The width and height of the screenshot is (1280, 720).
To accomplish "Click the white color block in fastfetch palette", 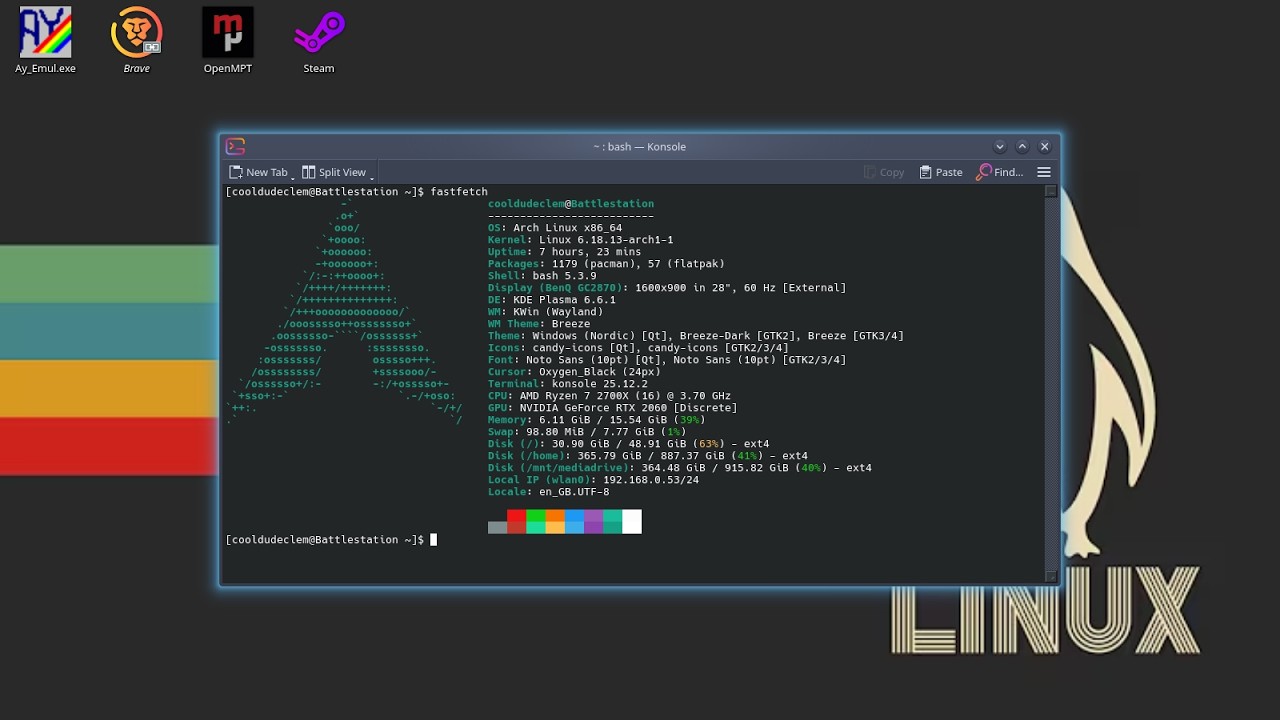I will click(632, 521).
